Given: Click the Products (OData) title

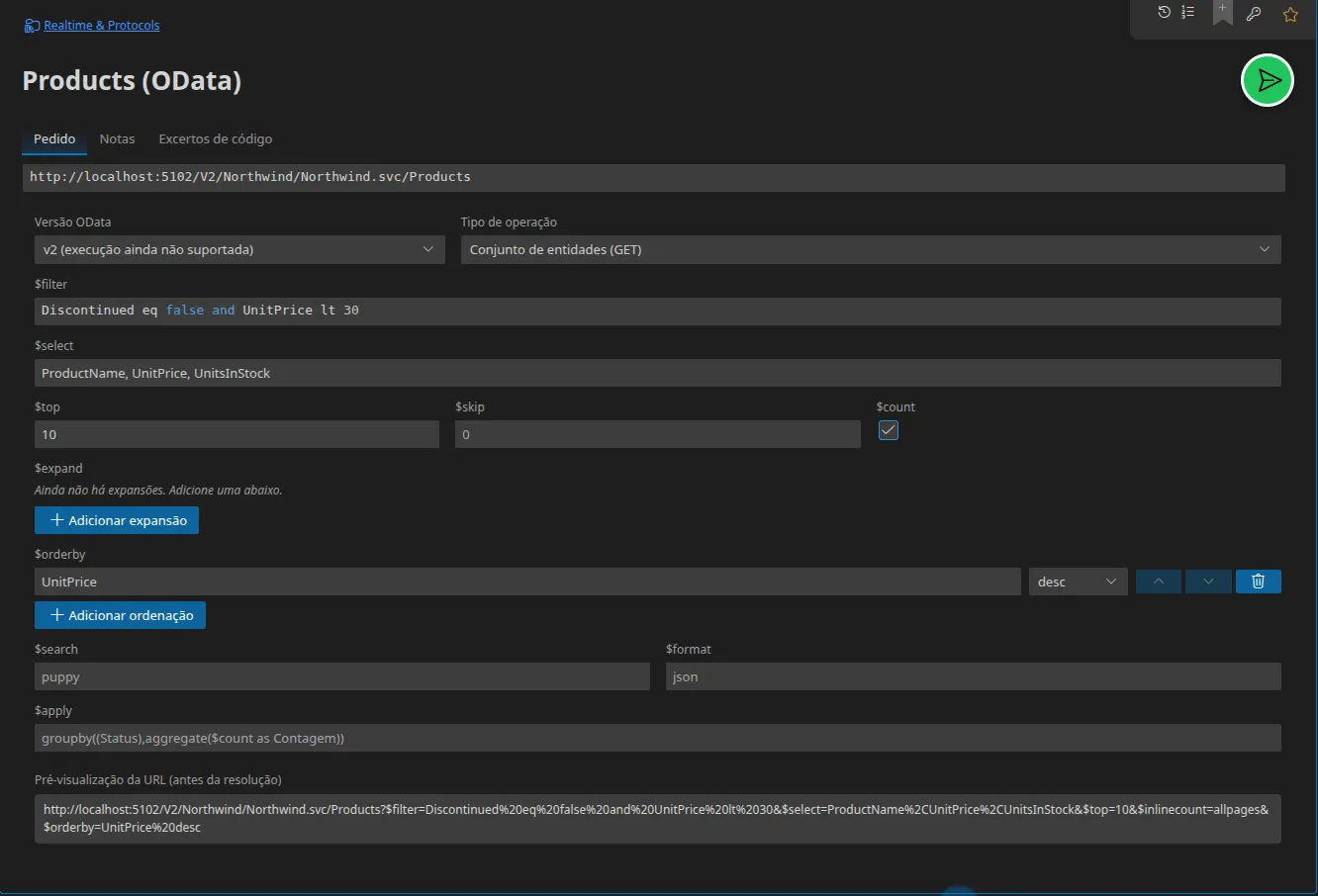Looking at the screenshot, I should click(132, 81).
